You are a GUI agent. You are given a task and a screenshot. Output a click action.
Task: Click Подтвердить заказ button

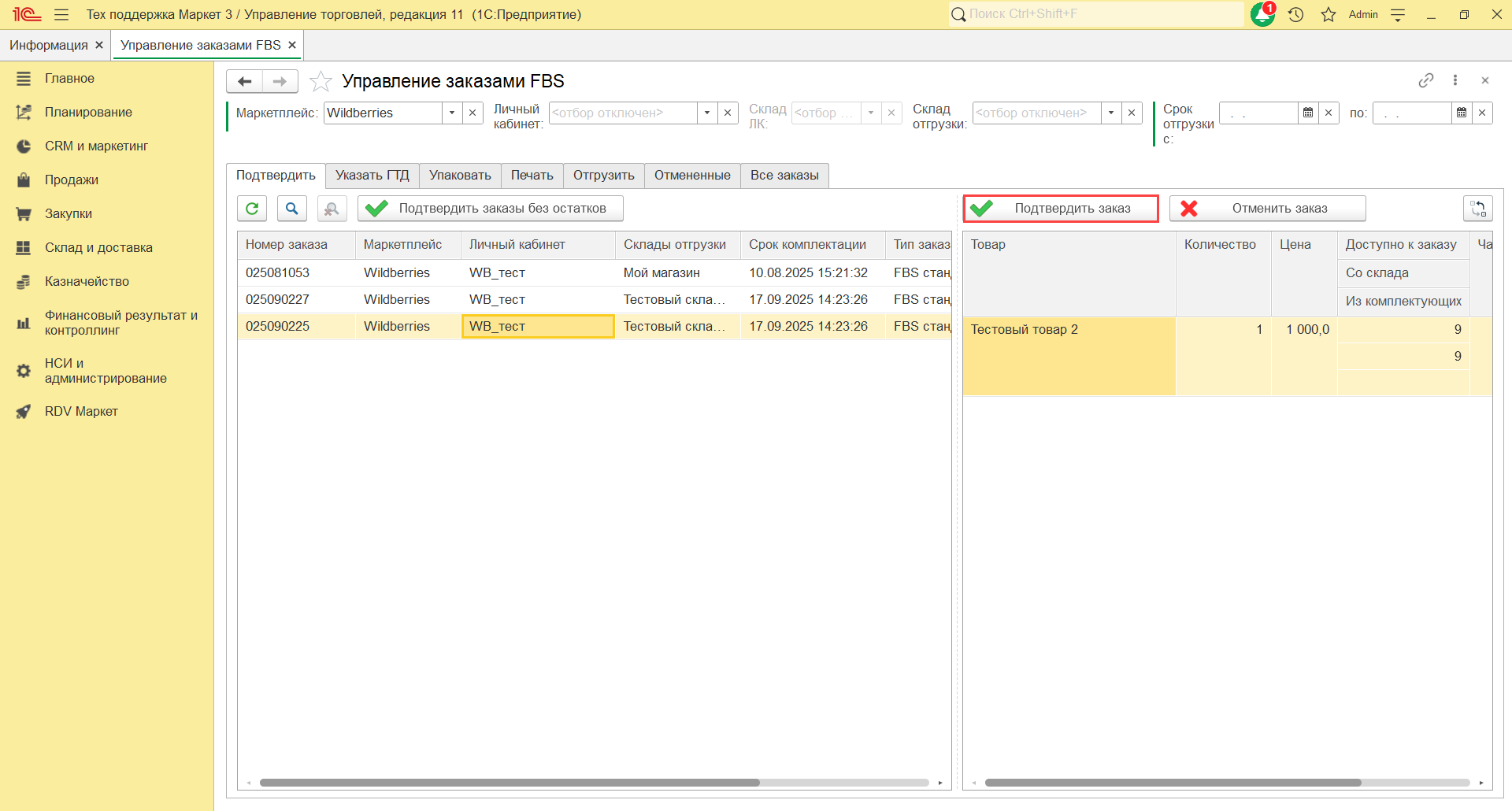point(1061,209)
